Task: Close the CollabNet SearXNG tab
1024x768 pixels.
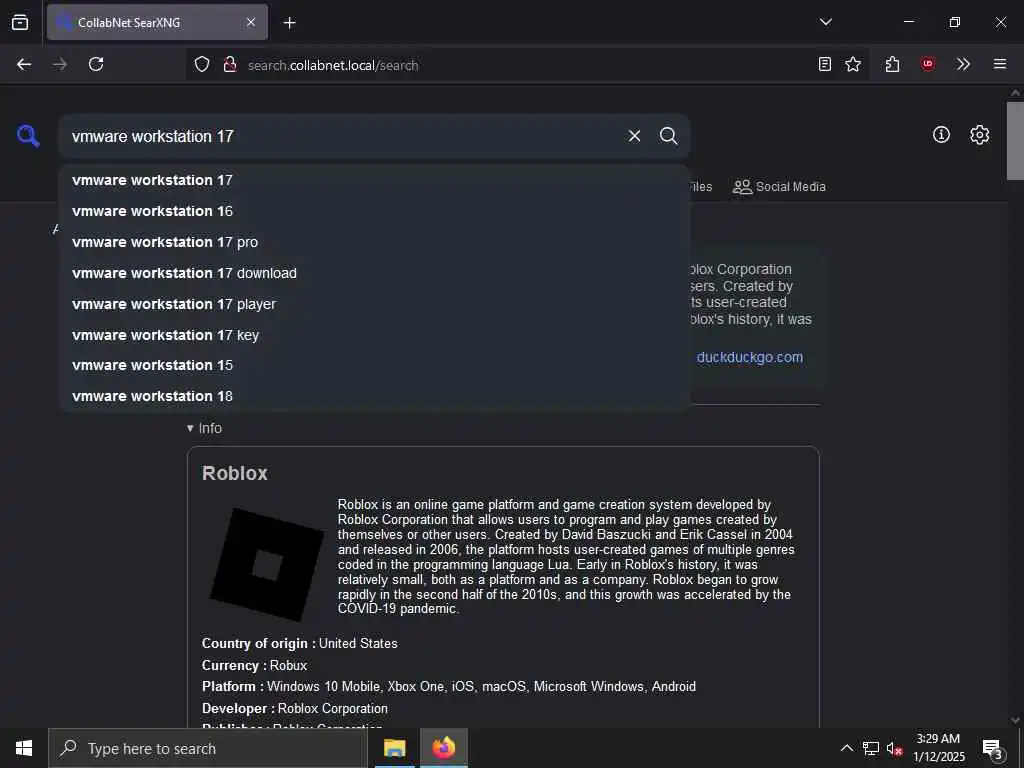Action: pyautogui.click(x=251, y=22)
